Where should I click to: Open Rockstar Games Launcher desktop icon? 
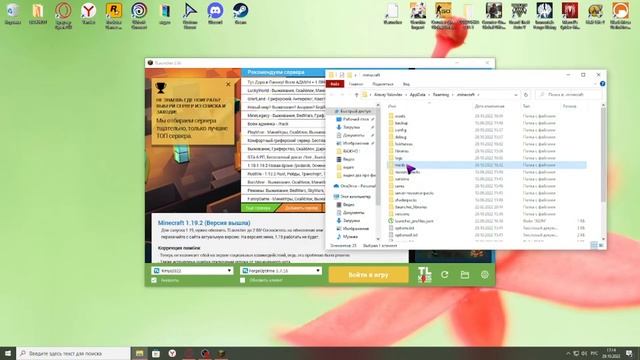(x=114, y=16)
